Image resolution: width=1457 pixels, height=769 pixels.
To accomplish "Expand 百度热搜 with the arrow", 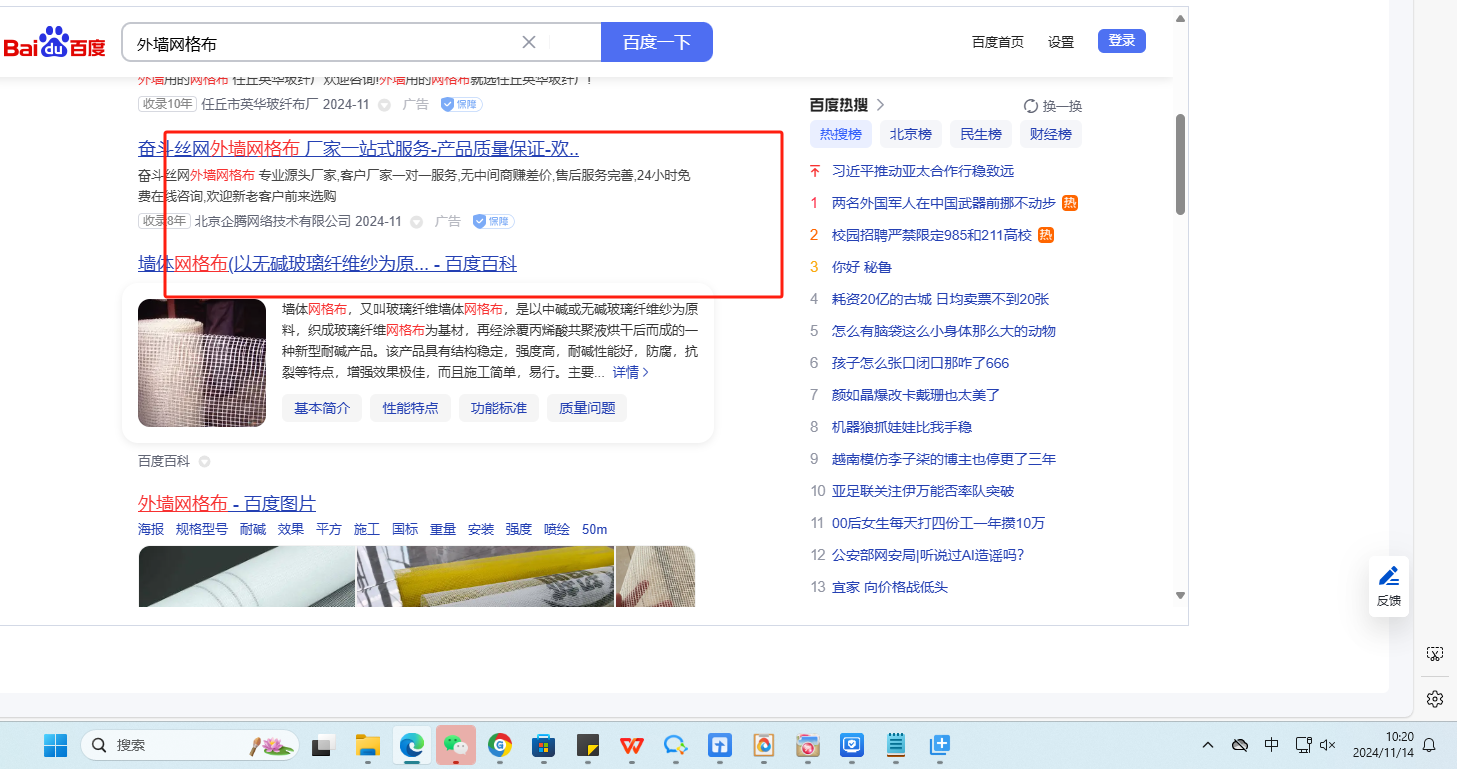I will [880, 105].
